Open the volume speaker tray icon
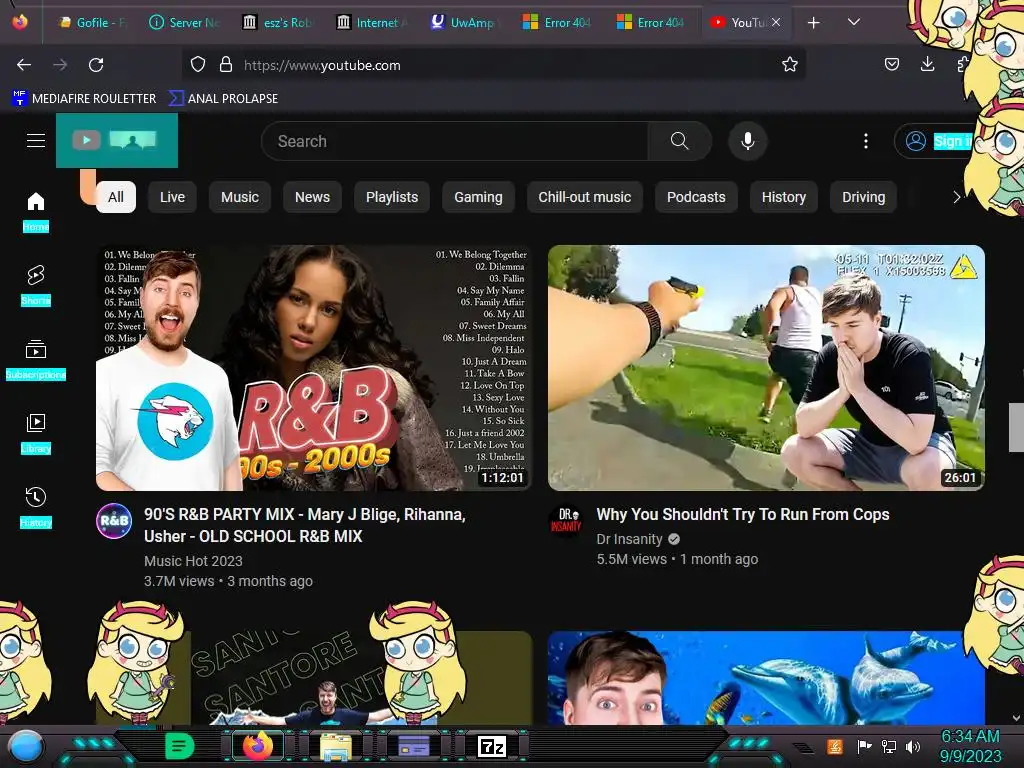 pyautogui.click(x=913, y=746)
